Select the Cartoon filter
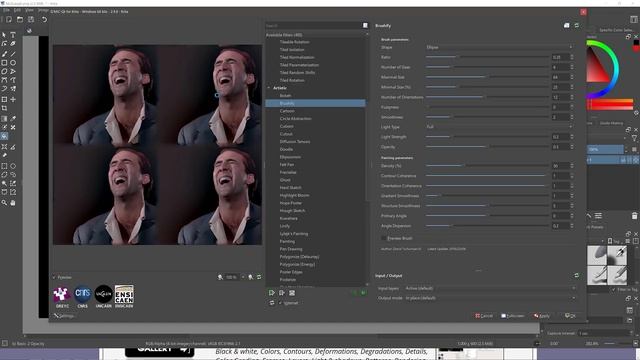The width and height of the screenshot is (640, 360). click(287, 111)
